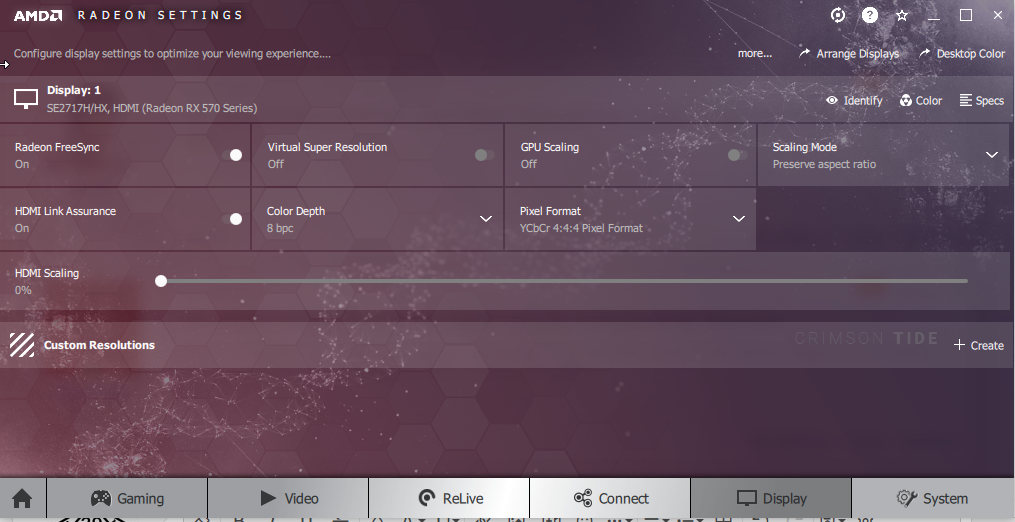Switch to the Video tab
This screenshot has width=1015, height=522.
[x=288, y=499]
